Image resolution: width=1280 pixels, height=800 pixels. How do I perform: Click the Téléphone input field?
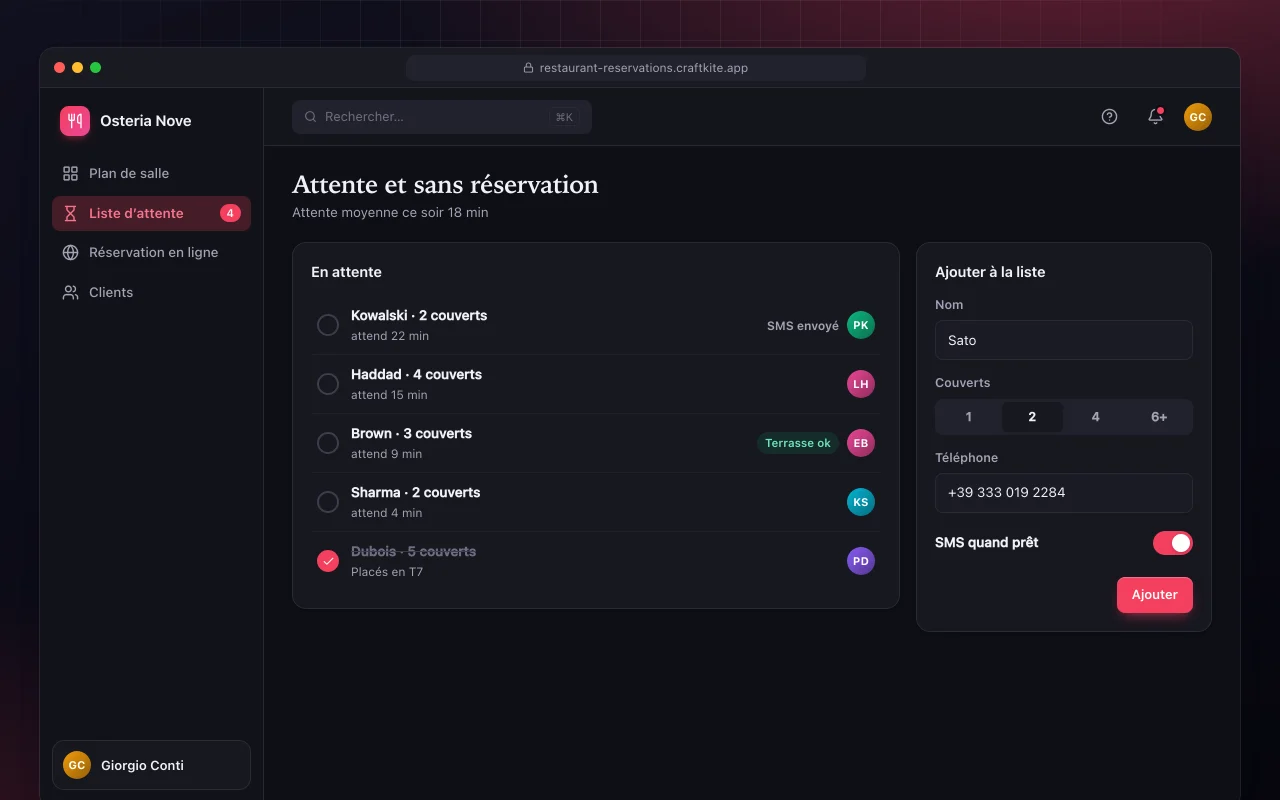pos(1064,493)
